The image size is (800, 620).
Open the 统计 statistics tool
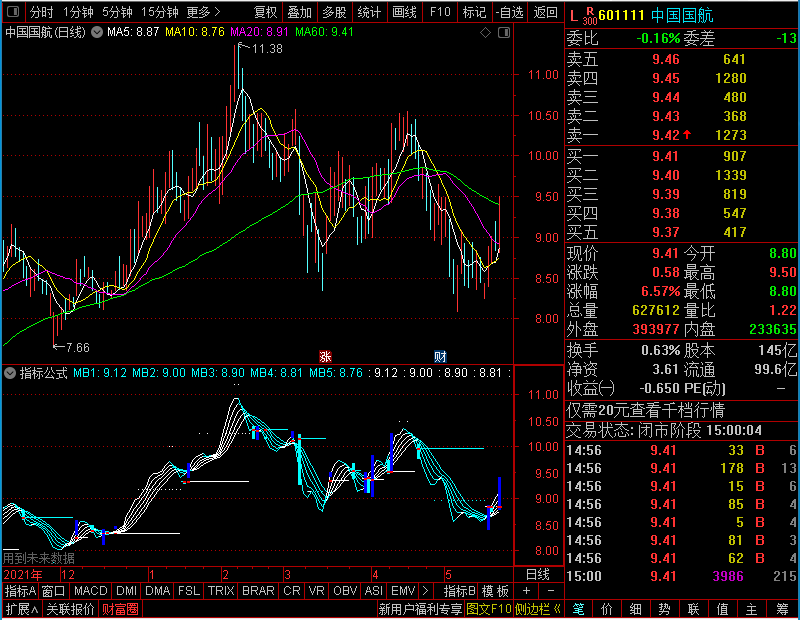(369, 12)
